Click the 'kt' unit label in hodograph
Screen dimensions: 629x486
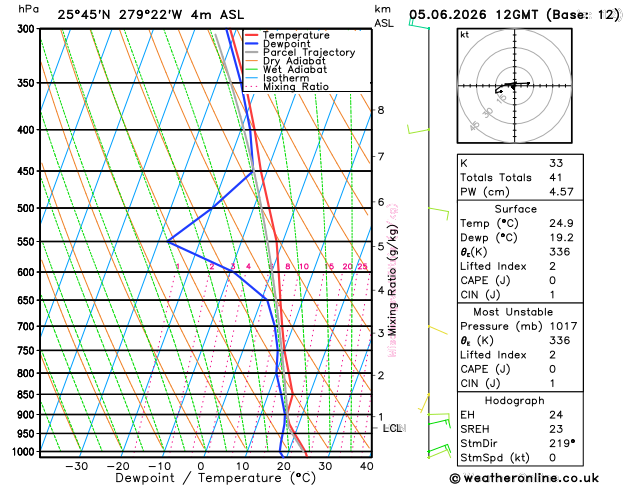[x=465, y=35]
